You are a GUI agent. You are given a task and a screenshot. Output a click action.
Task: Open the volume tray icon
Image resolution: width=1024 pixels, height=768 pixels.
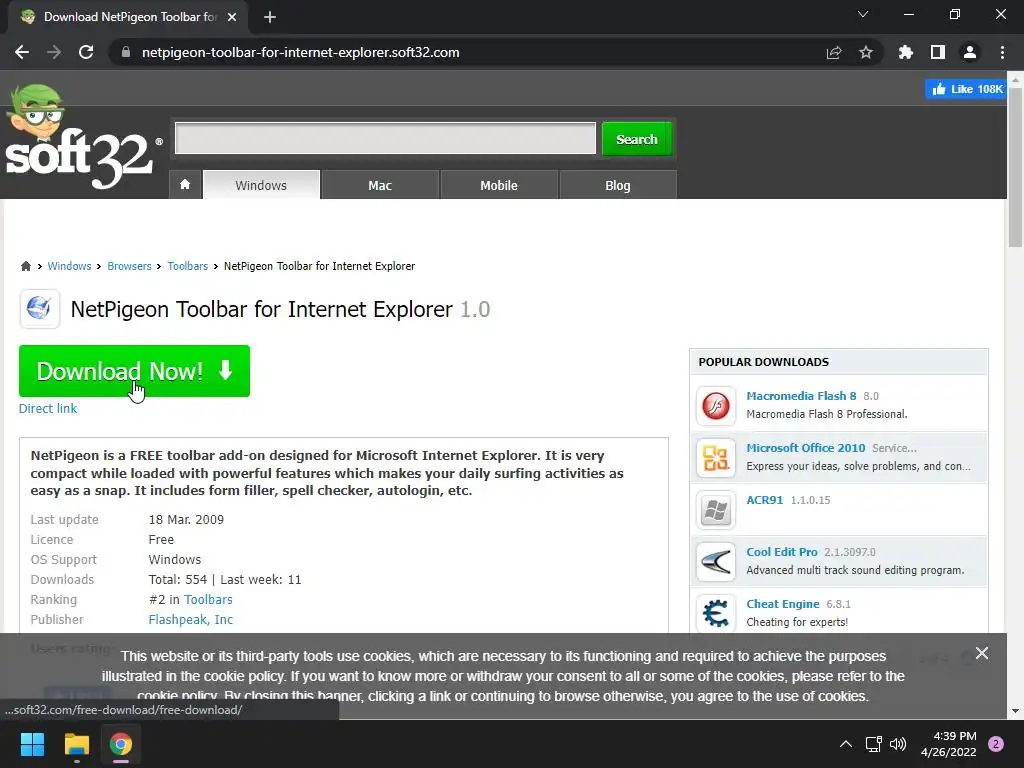899,744
